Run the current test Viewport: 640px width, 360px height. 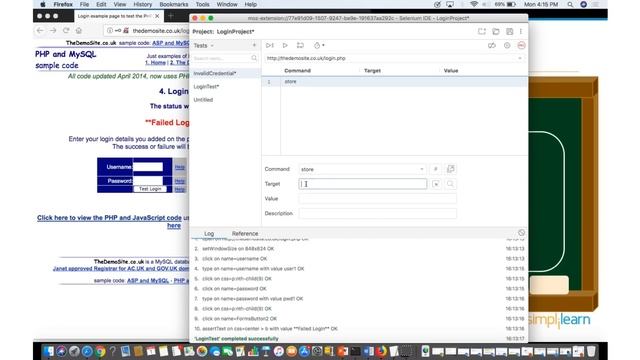point(285,45)
